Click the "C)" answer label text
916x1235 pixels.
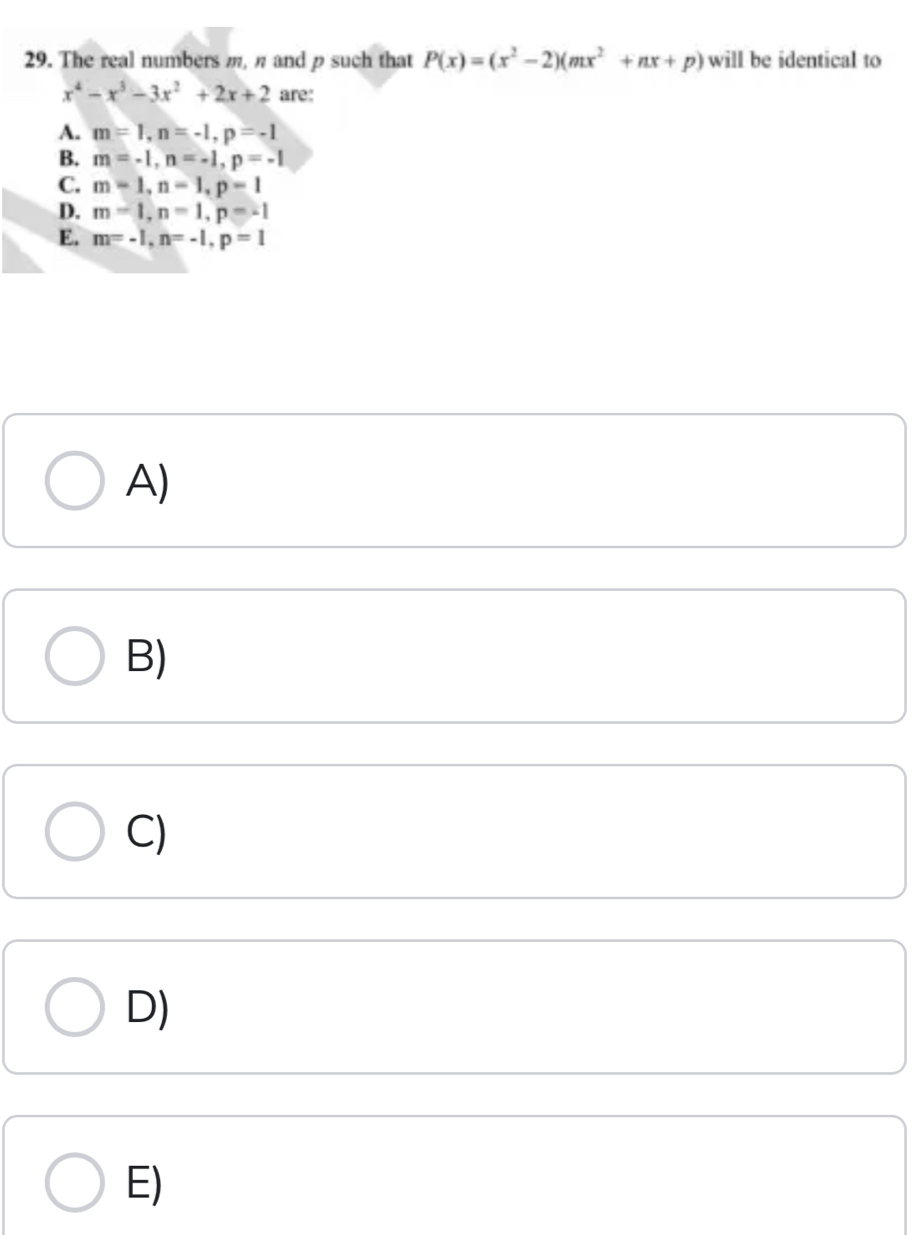pos(147,833)
